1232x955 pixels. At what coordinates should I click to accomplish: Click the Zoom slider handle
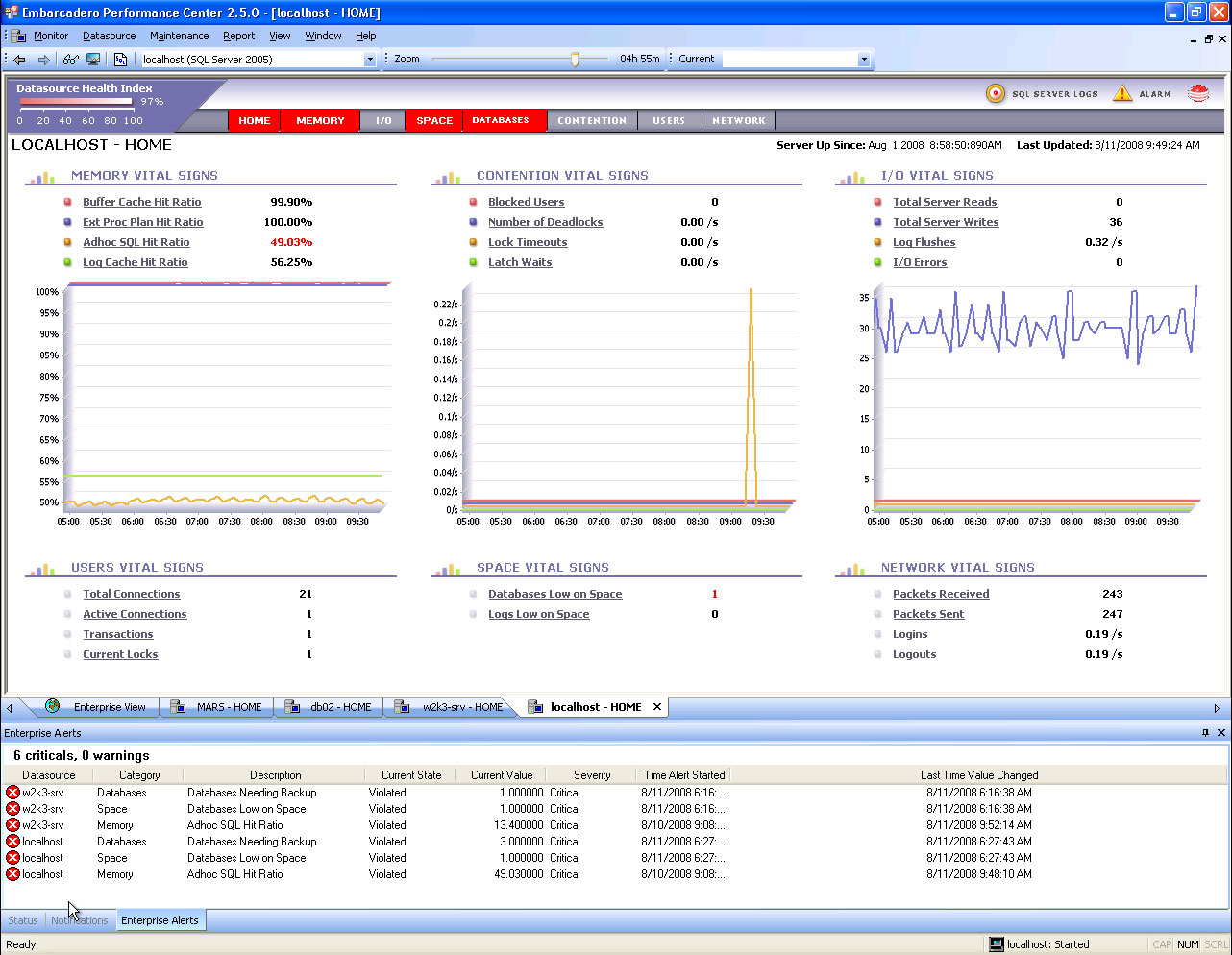[575, 60]
